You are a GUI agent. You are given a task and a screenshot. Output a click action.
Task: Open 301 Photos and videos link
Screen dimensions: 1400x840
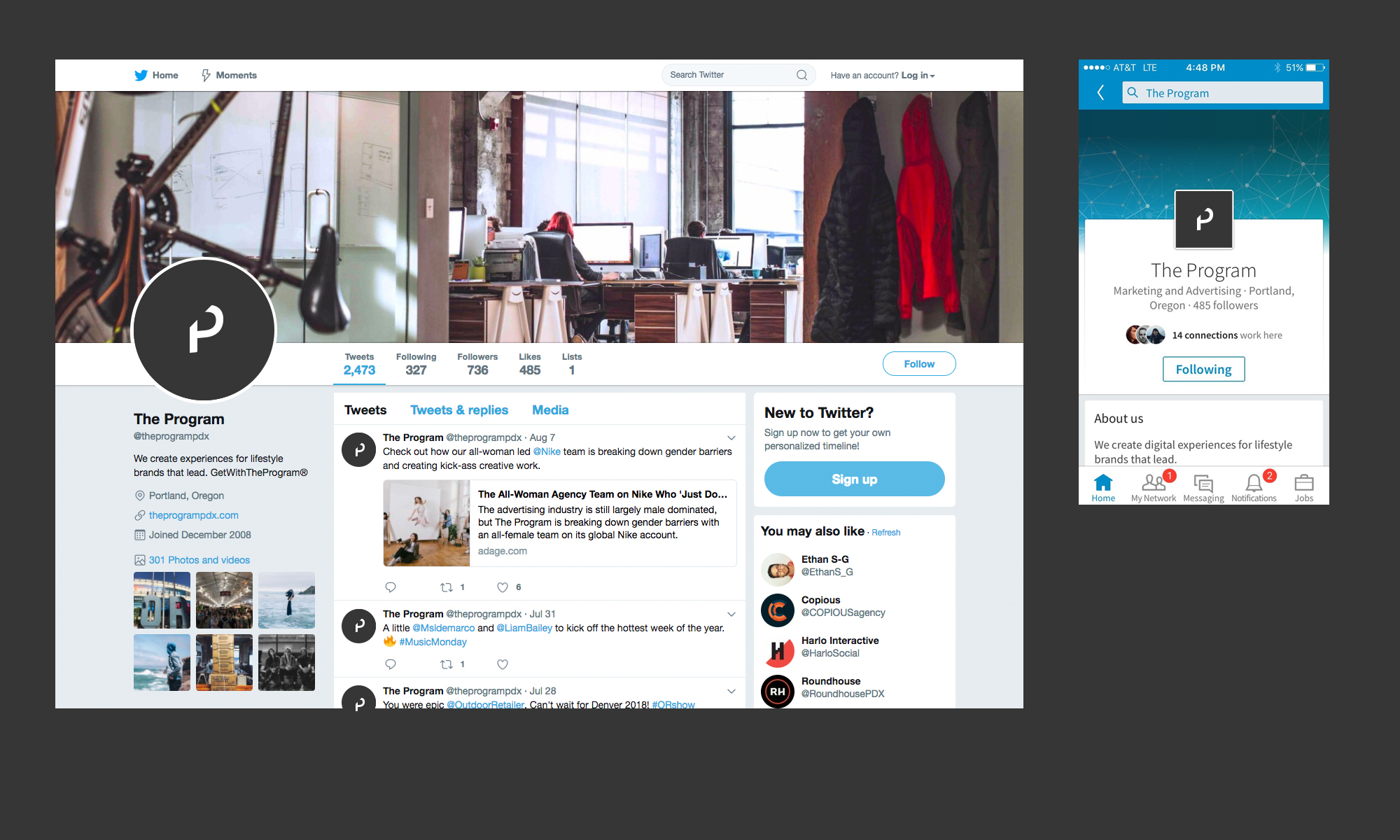199,560
